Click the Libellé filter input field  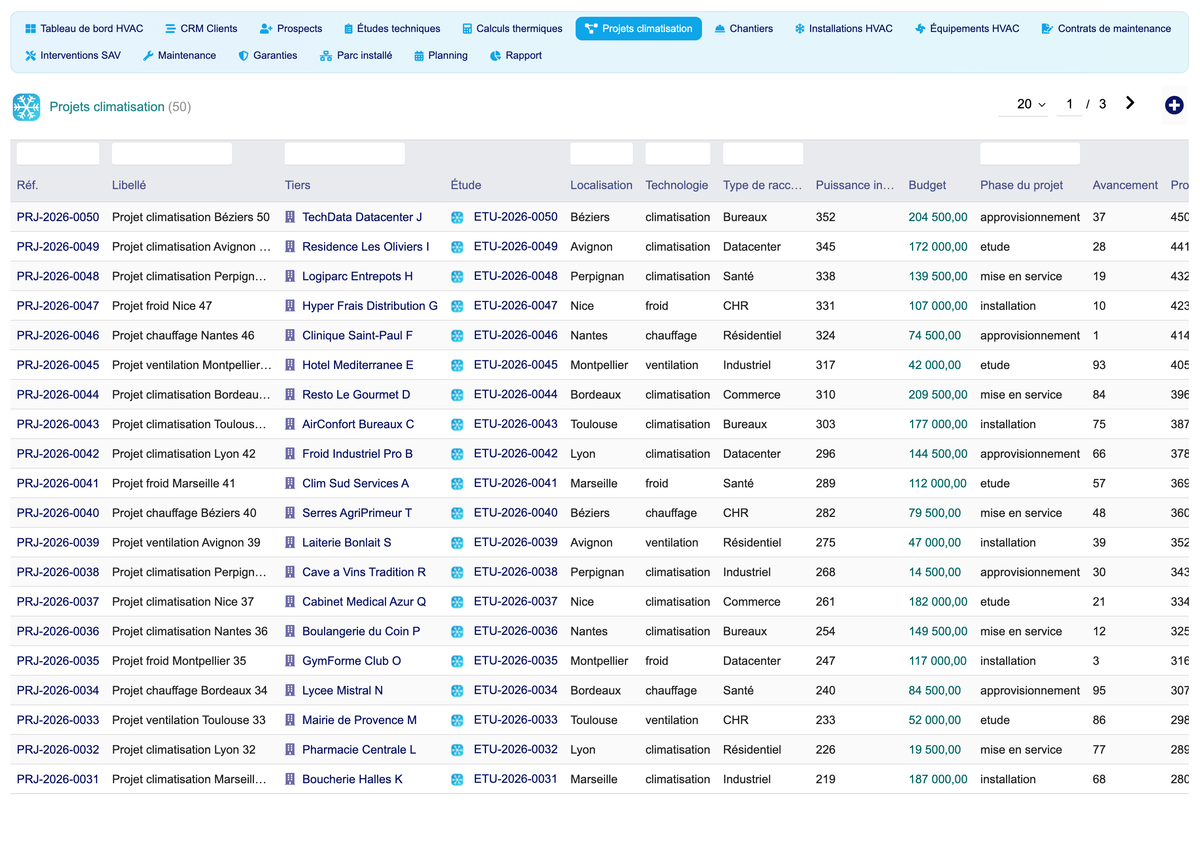(172, 154)
